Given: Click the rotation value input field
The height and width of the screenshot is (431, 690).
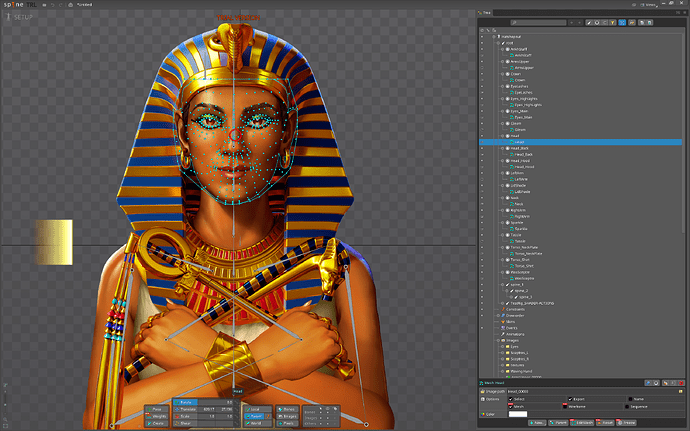Looking at the screenshot, I should pyautogui.click(x=216, y=402).
